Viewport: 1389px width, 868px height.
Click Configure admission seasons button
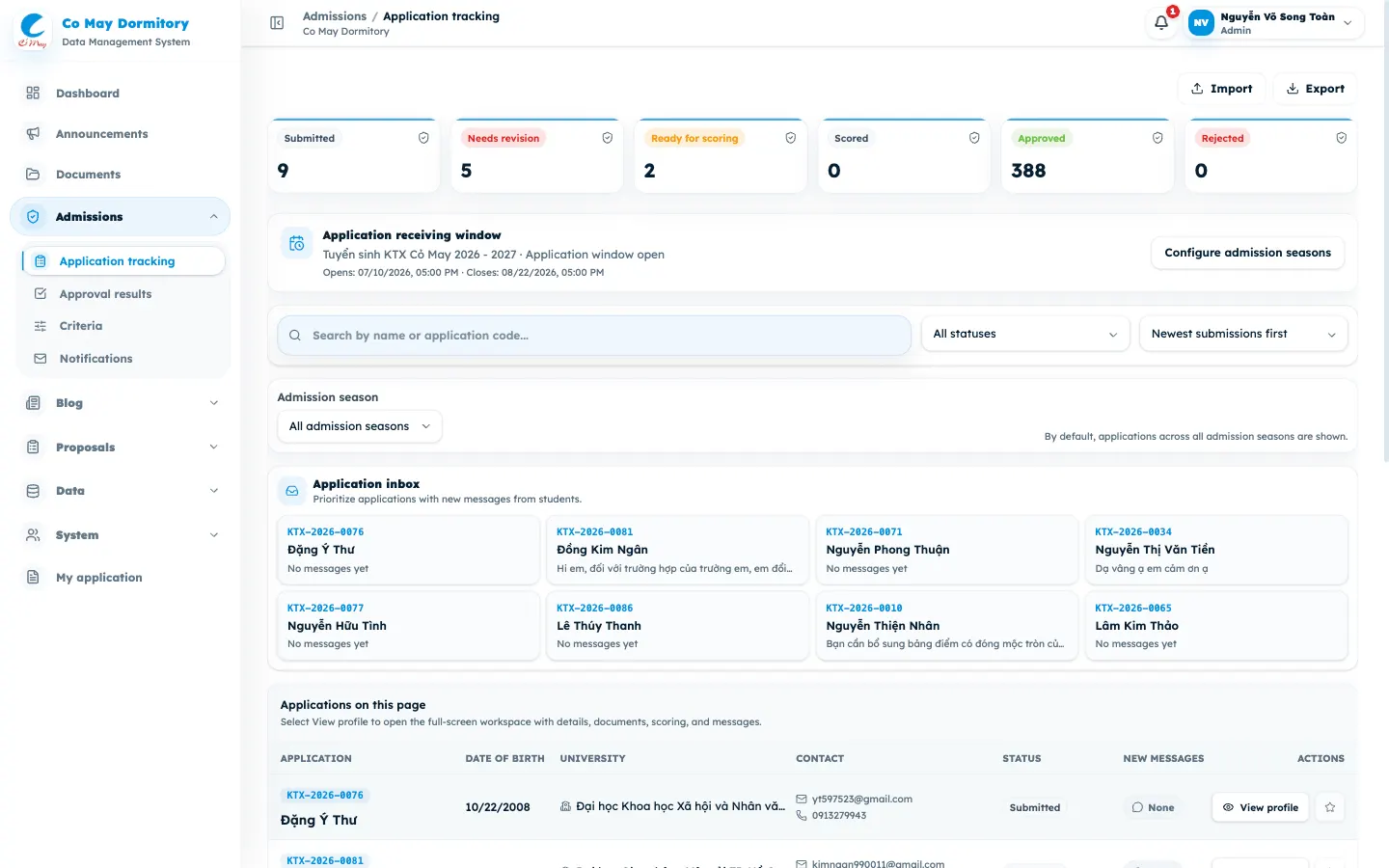1247,253
